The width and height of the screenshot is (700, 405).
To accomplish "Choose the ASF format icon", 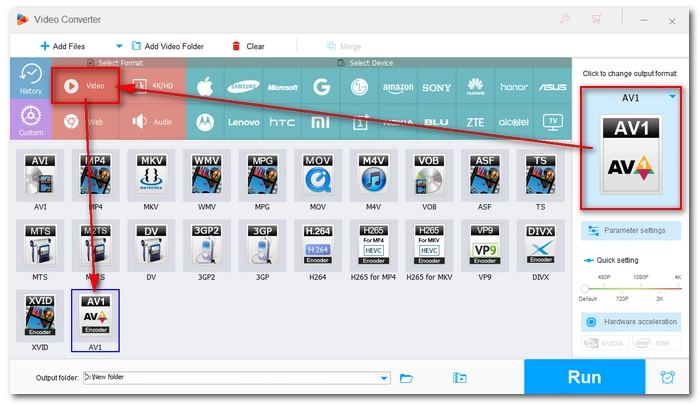I will click(x=485, y=175).
